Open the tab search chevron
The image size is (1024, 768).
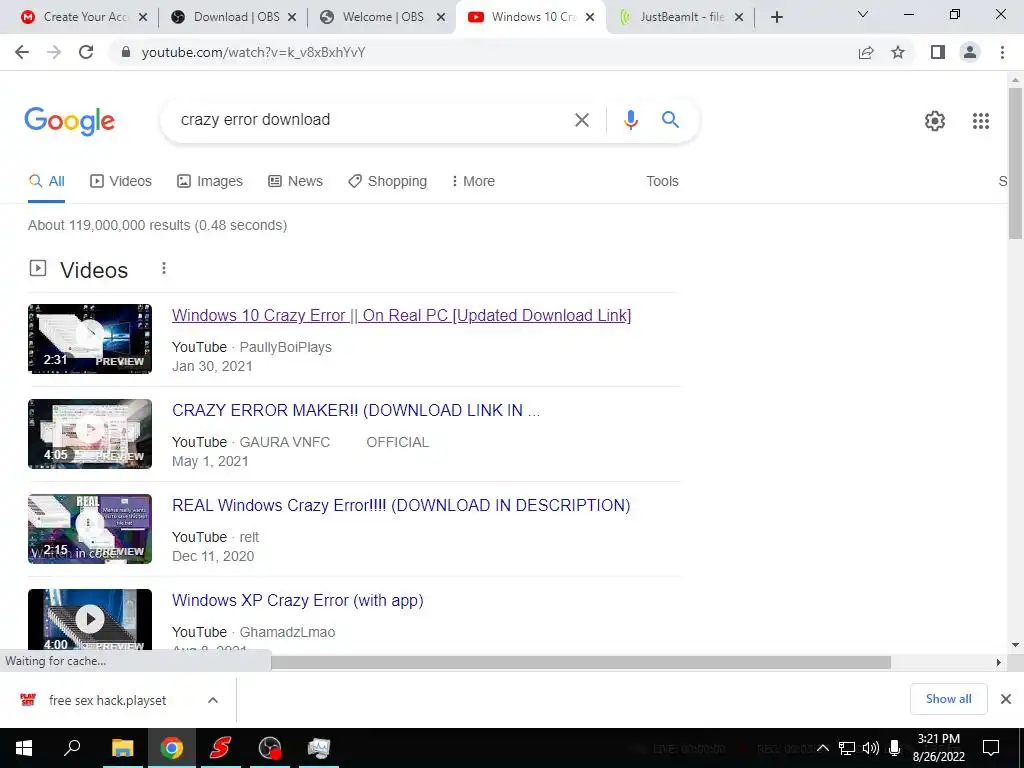pyautogui.click(x=863, y=14)
